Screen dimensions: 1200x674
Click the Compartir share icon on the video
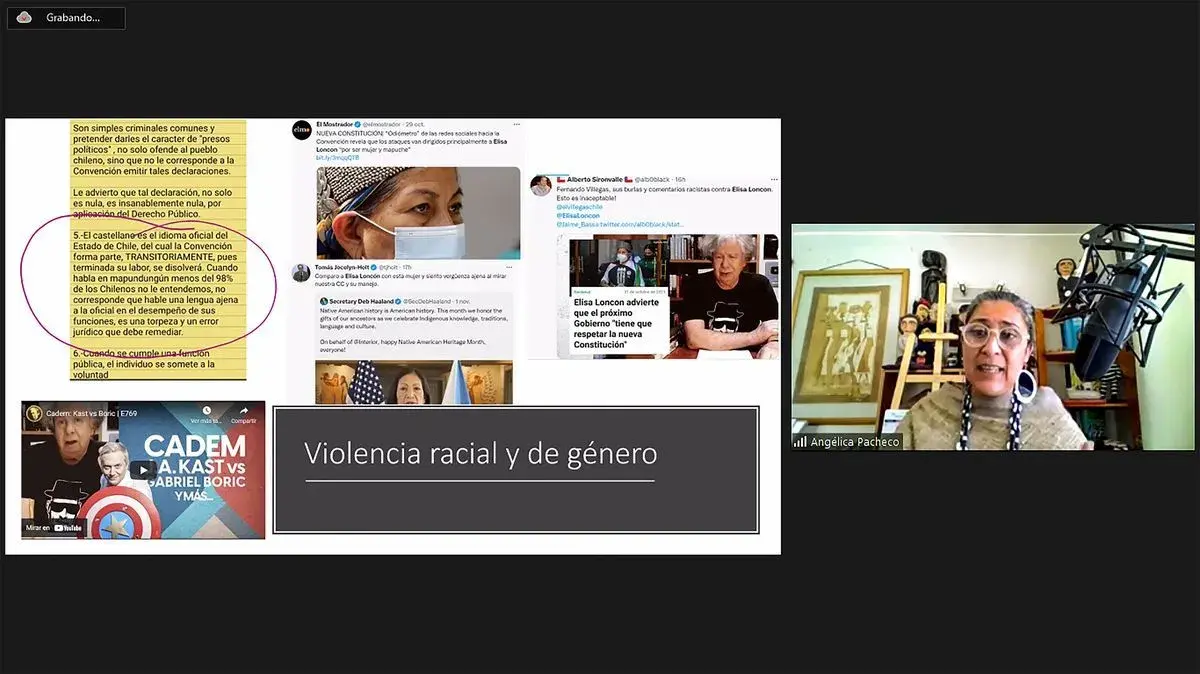245,411
